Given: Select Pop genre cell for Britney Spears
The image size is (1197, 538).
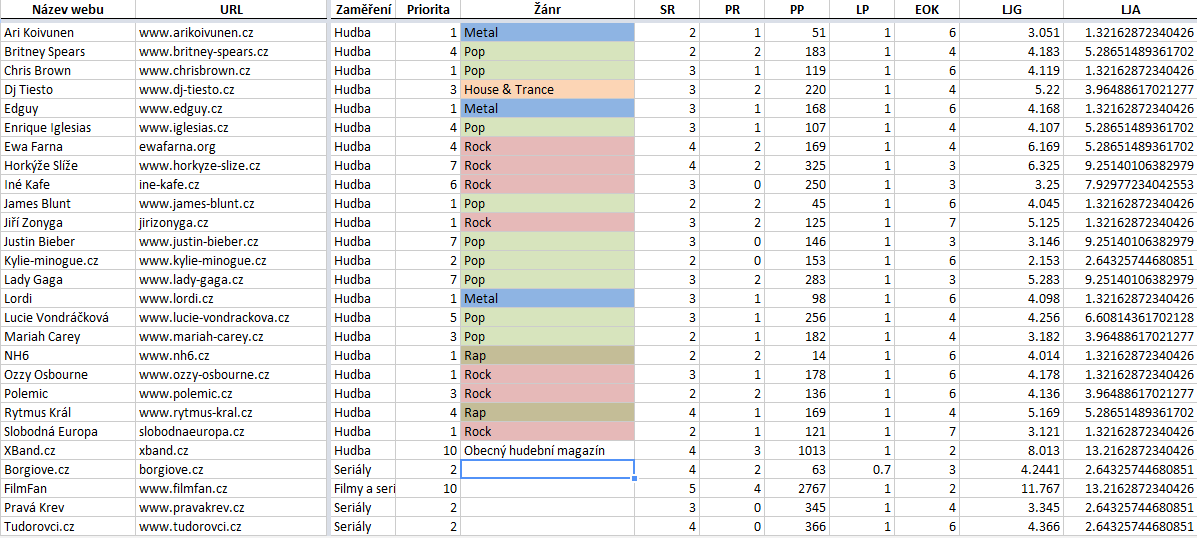Looking at the screenshot, I should coord(547,52).
